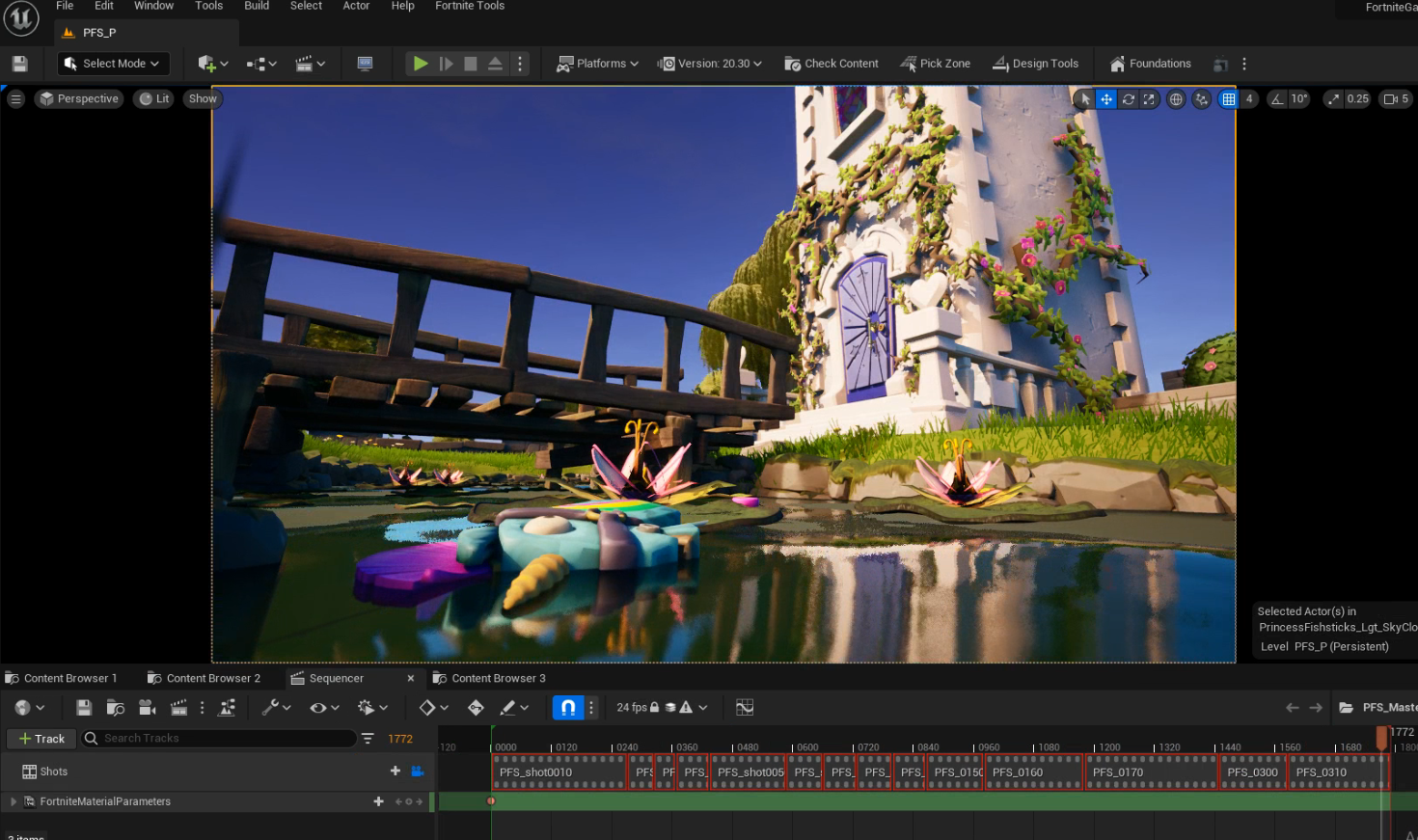This screenshot has width=1418, height=840.
Task: Click the Render Movie icon in Sequencer
Action: pos(146,707)
